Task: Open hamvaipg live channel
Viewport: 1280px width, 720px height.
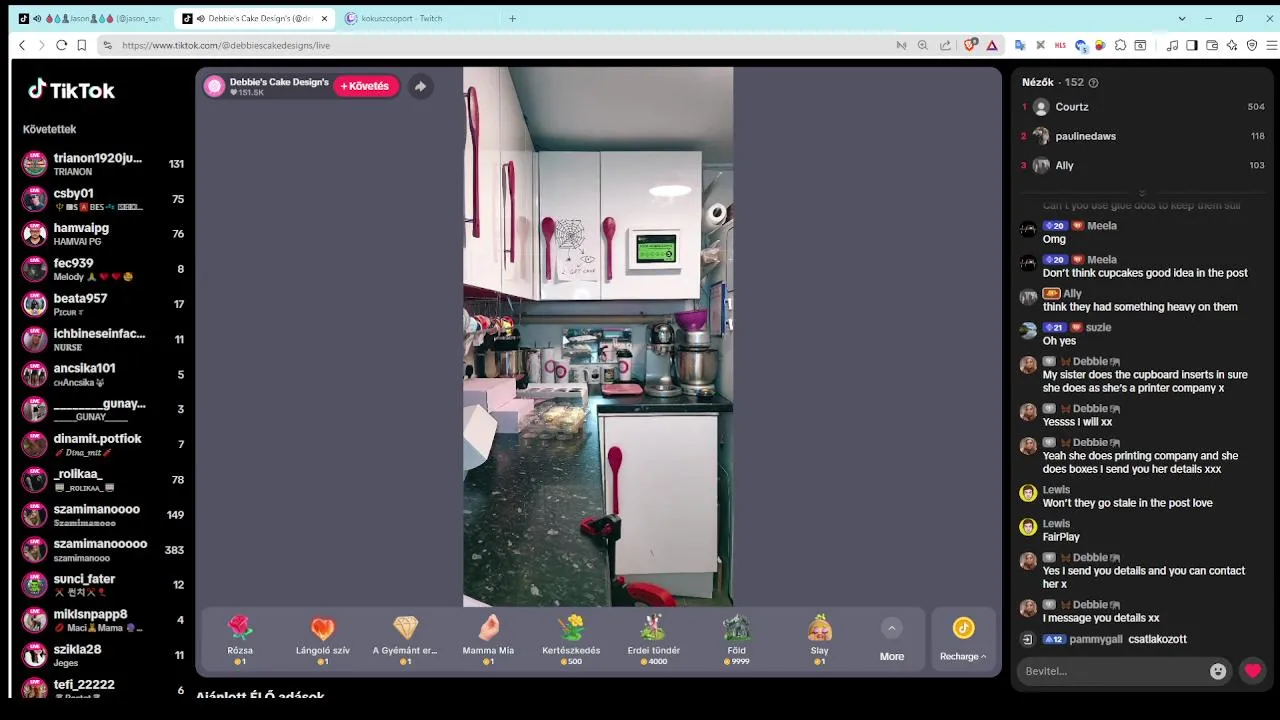Action: [x=104, y=234]
